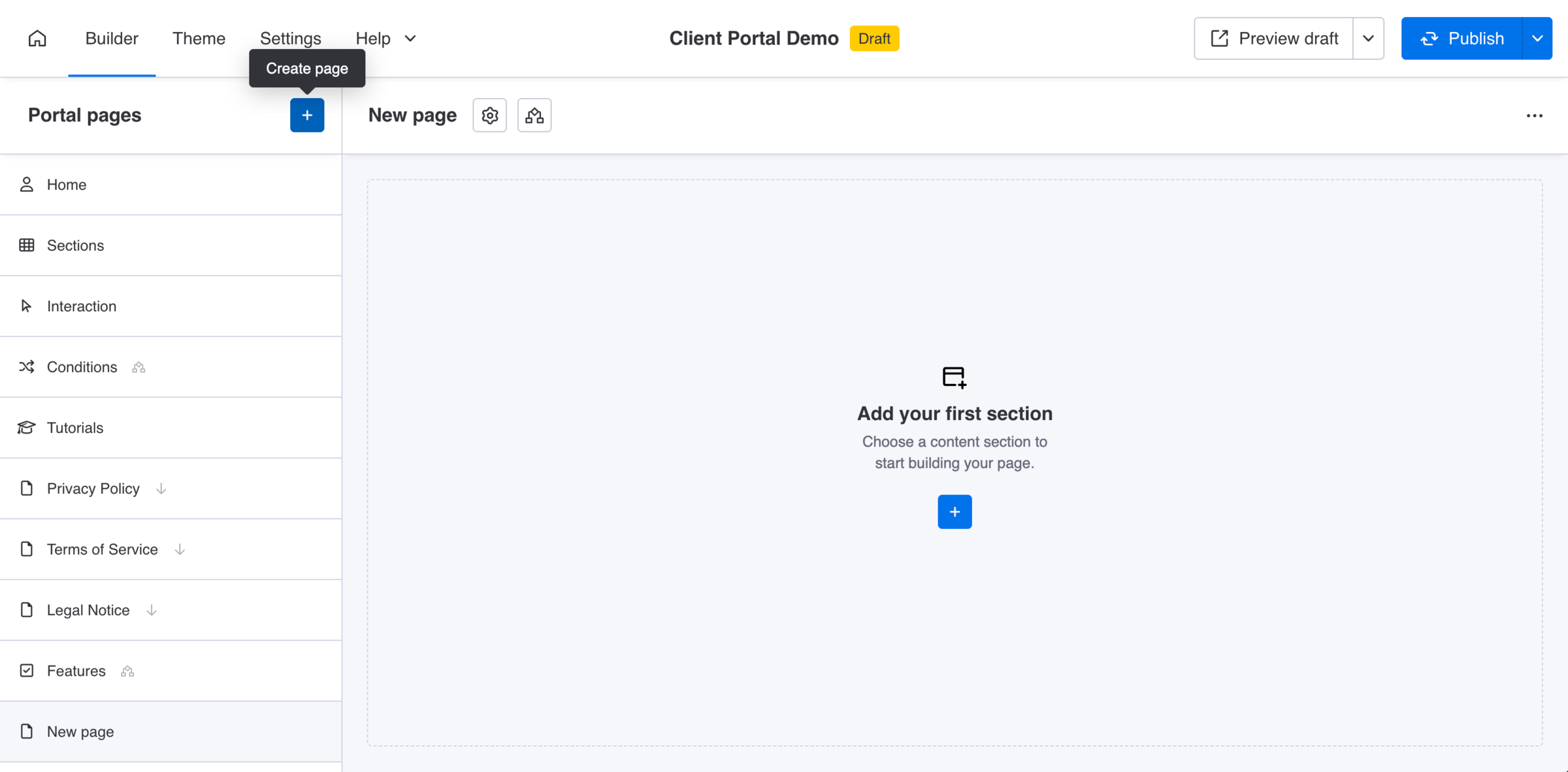
Task: Expand the Publish options dropdown arrow
Action: pos(1537,39)
